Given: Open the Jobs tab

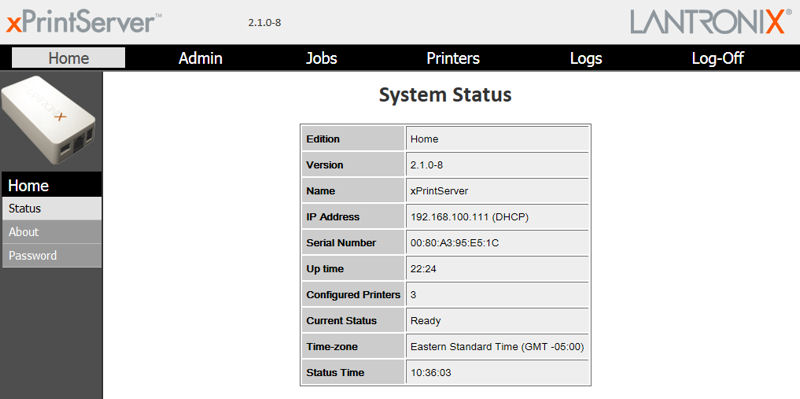Looking at the screenshot, I should point(321,58).
